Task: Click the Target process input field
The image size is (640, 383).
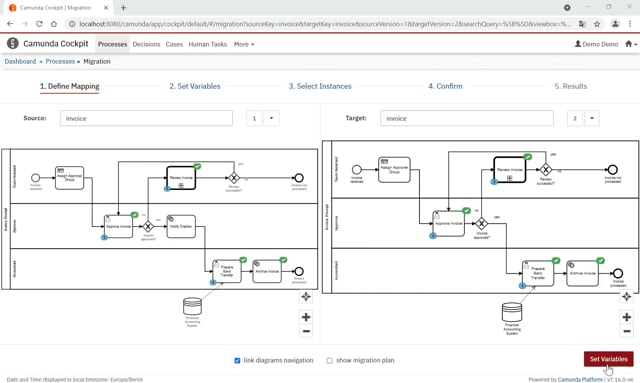Action: pos(467,118)
